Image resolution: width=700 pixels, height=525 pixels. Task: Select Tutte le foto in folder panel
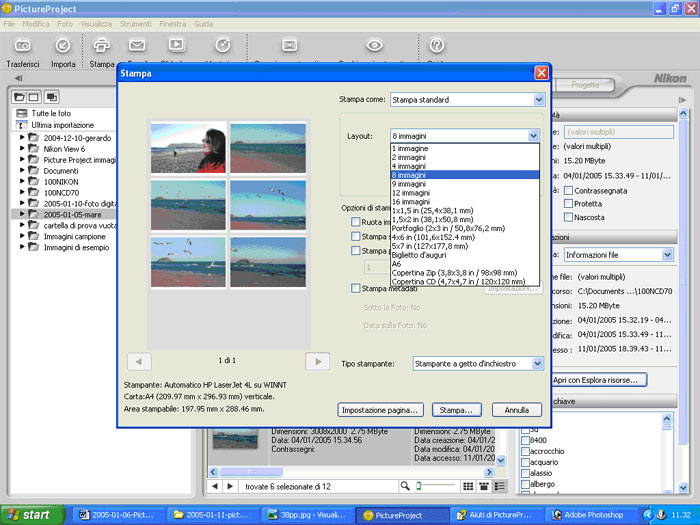click(x=50, y=113)
